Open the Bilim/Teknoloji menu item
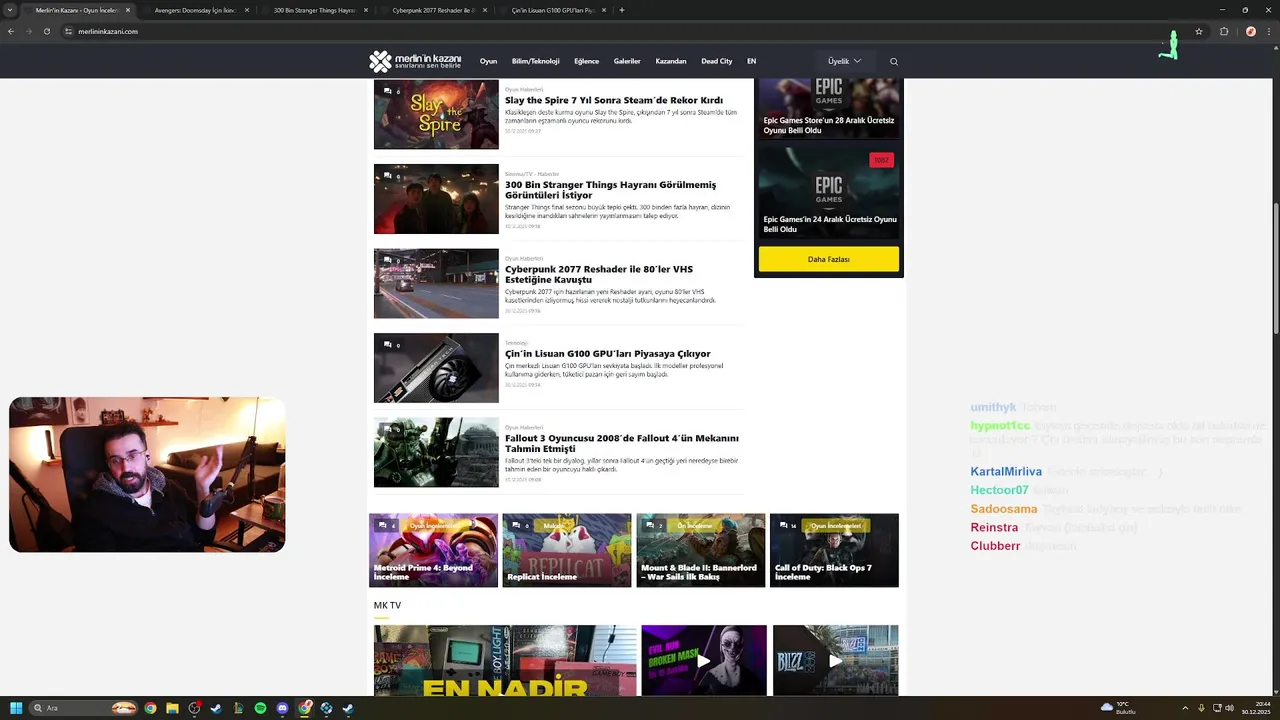This screenshot has width=1280, height=720. click(x=535, y=61)
